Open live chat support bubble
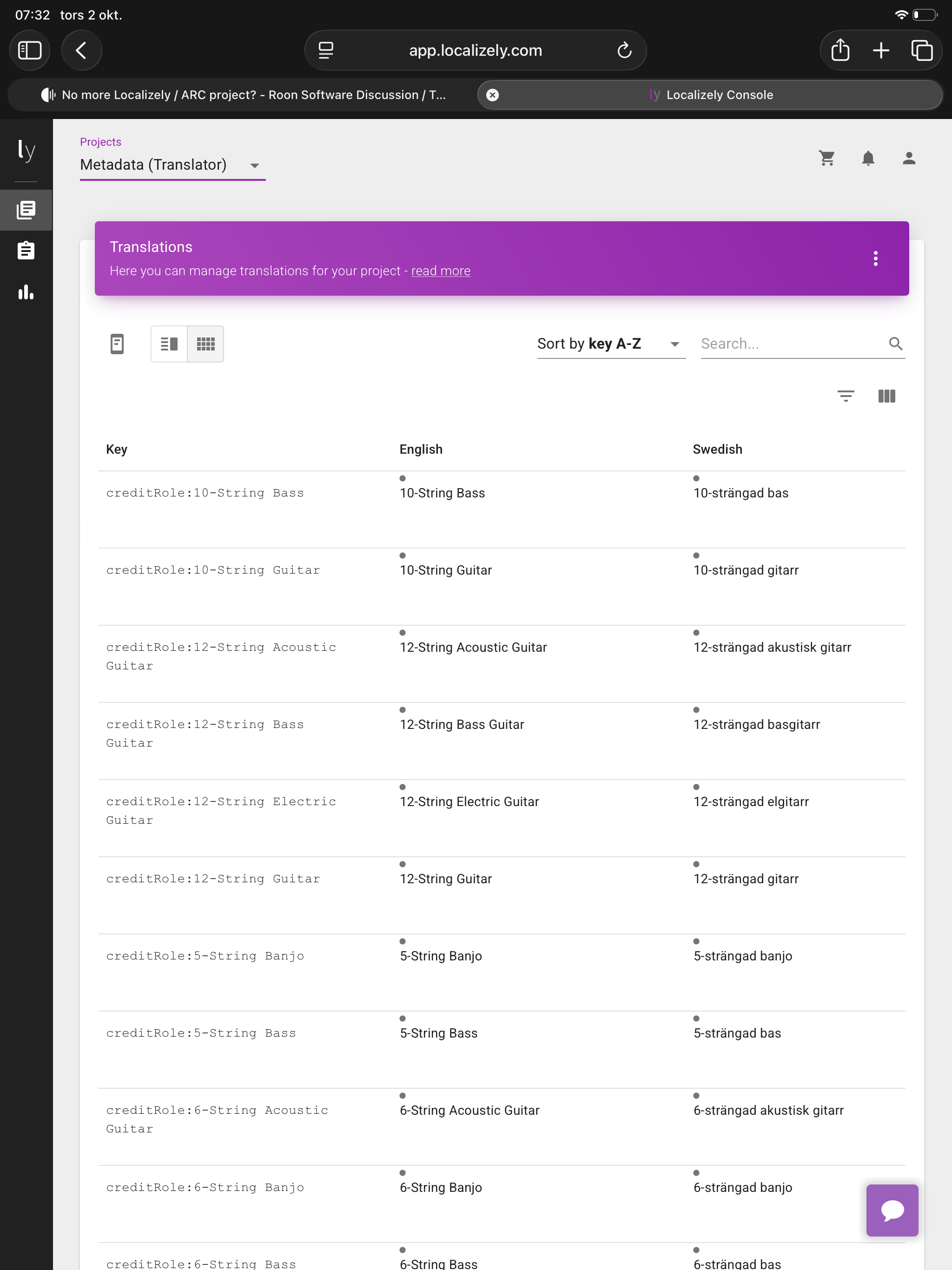Image resolution: width=952 pixels, height=1270 pixels. pos(892,1210)
